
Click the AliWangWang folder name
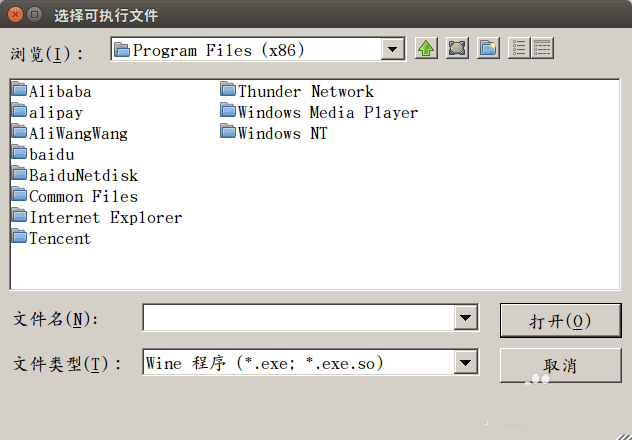point(78,134)
